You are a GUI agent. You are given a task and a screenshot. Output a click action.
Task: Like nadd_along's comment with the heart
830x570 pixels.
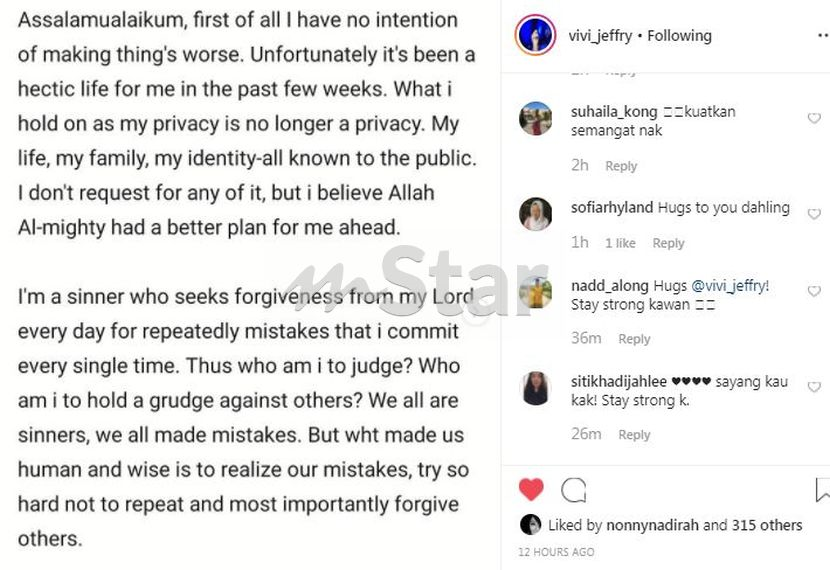coord(814,291)
